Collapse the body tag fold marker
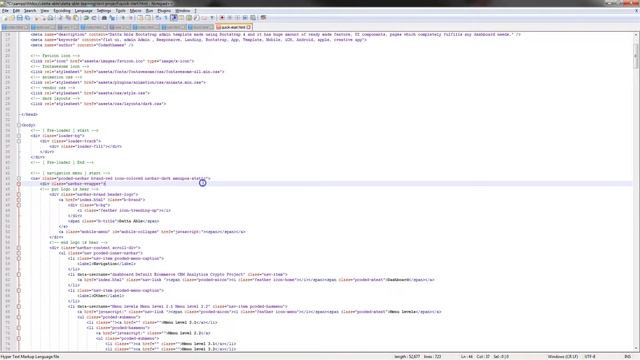Image resolution: width=640 pixels, height=360 pixels. 19,125
